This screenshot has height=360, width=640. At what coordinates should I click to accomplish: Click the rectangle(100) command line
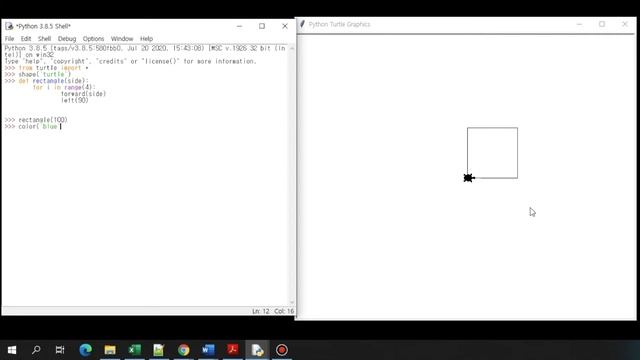(x=42, y=120)
